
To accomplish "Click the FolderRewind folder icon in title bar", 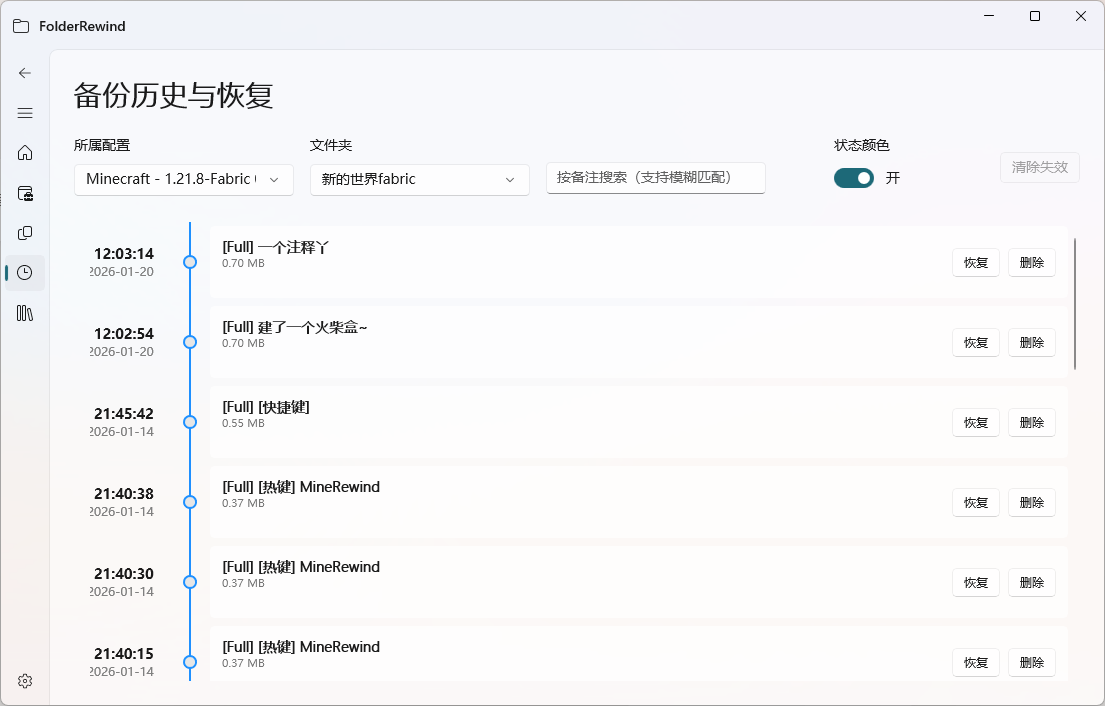I will [21, 26].
